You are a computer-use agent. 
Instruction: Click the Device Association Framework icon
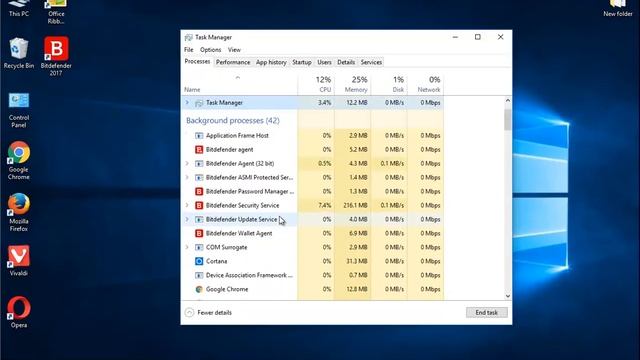(199, 276)
